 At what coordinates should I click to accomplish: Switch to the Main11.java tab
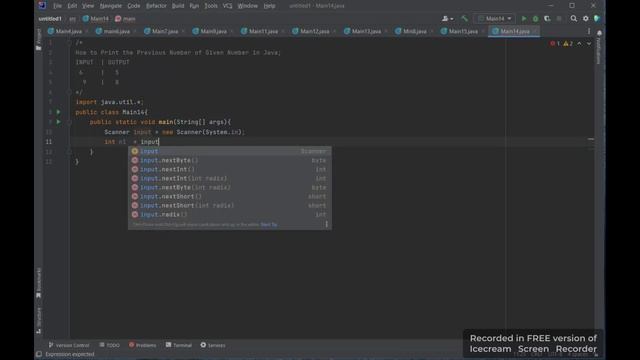click(x=263, y=31)
